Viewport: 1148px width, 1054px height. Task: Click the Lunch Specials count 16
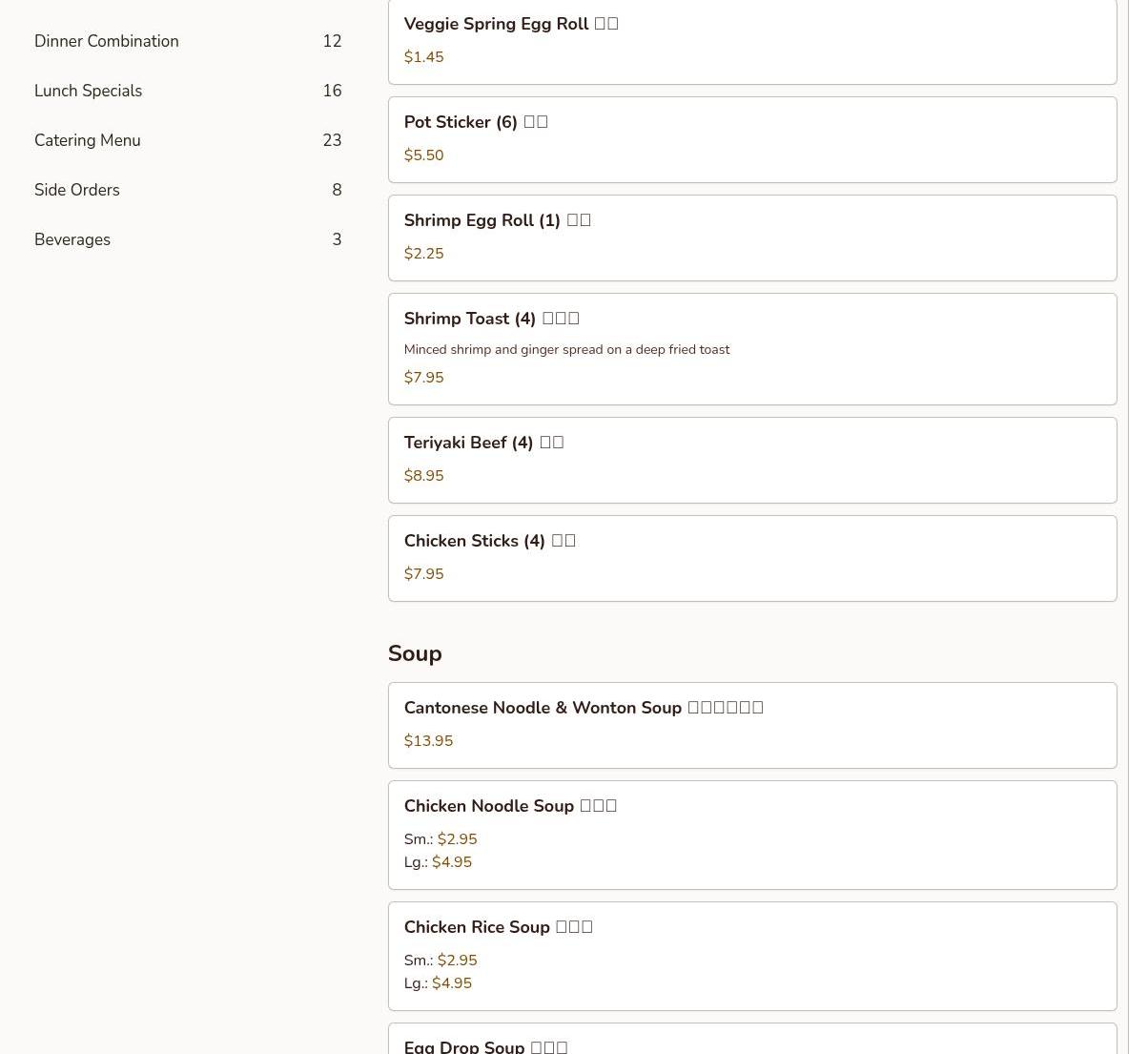tap(332, 91)
